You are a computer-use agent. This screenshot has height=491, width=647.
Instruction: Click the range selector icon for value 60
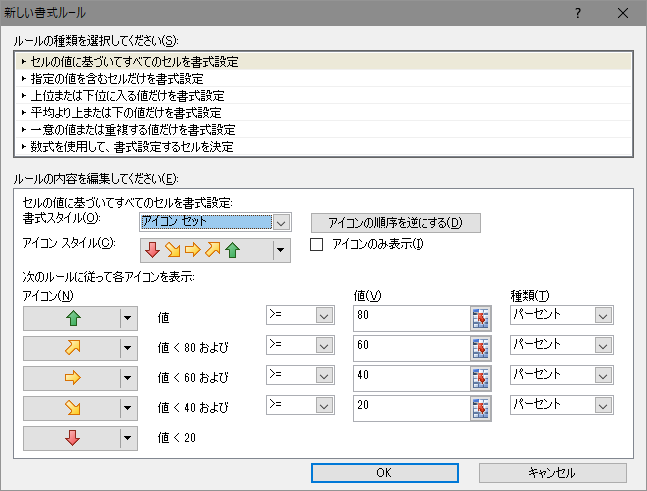click(480, 349)
